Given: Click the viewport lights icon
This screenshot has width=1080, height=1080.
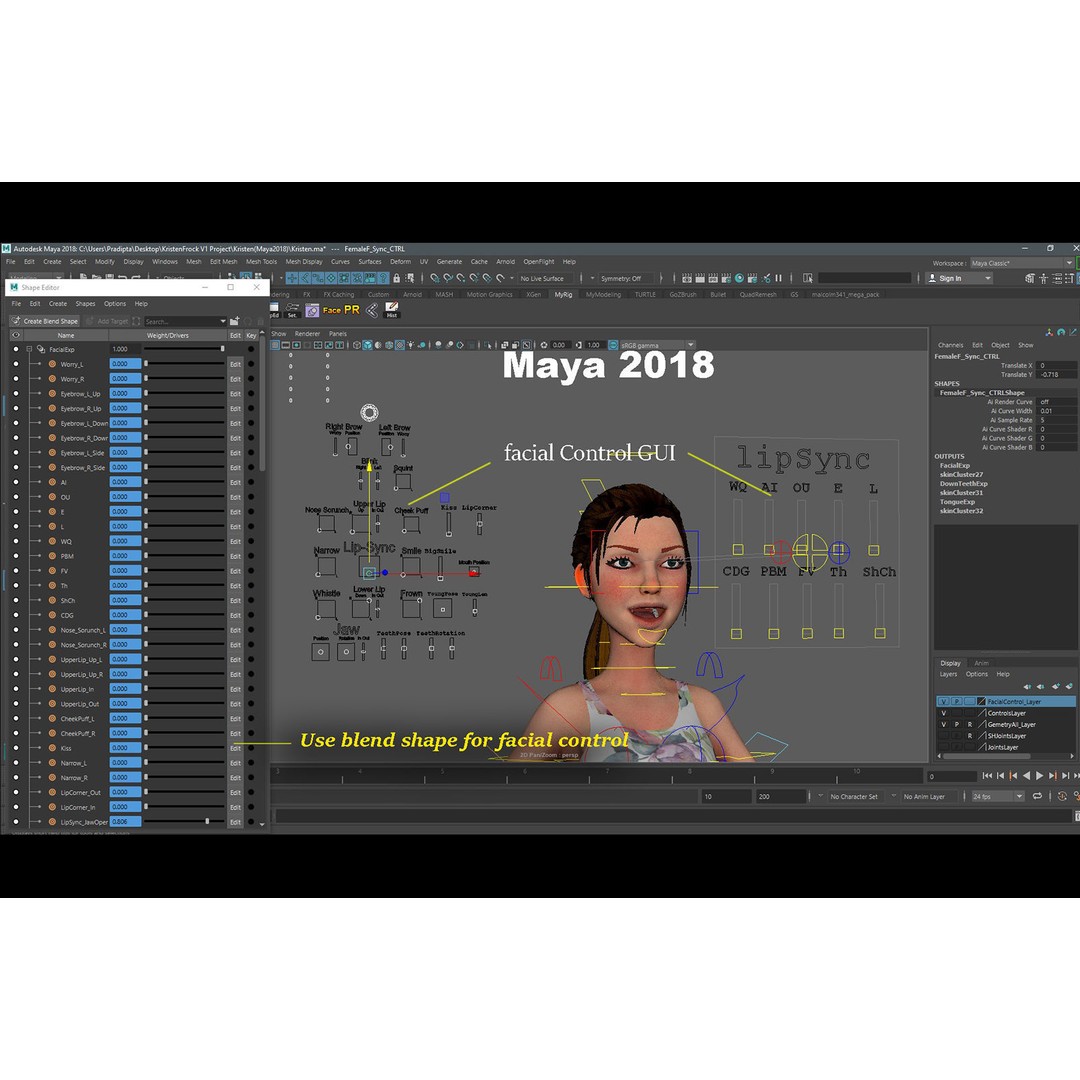Looking at the screenshot, I should [411, 345].
